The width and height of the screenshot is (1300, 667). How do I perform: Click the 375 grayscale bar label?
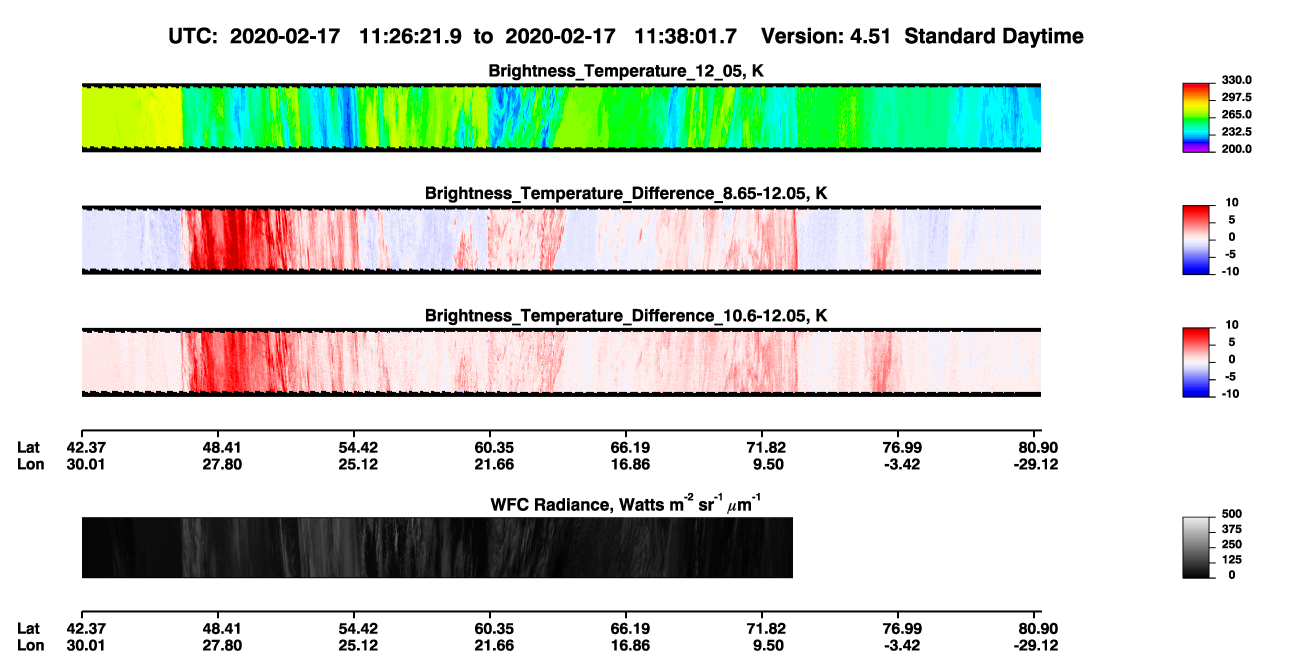(1232, 529)
